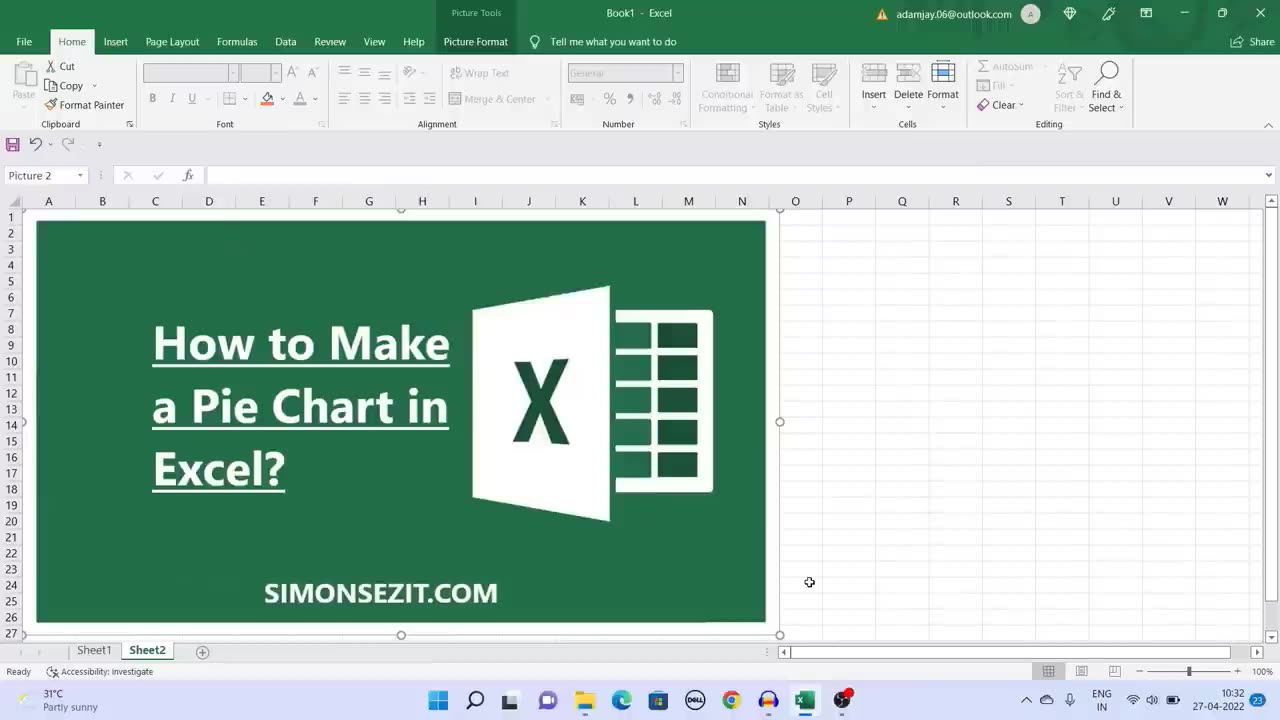Switch to Page Layout view icon

click(x=1081, y=671)
